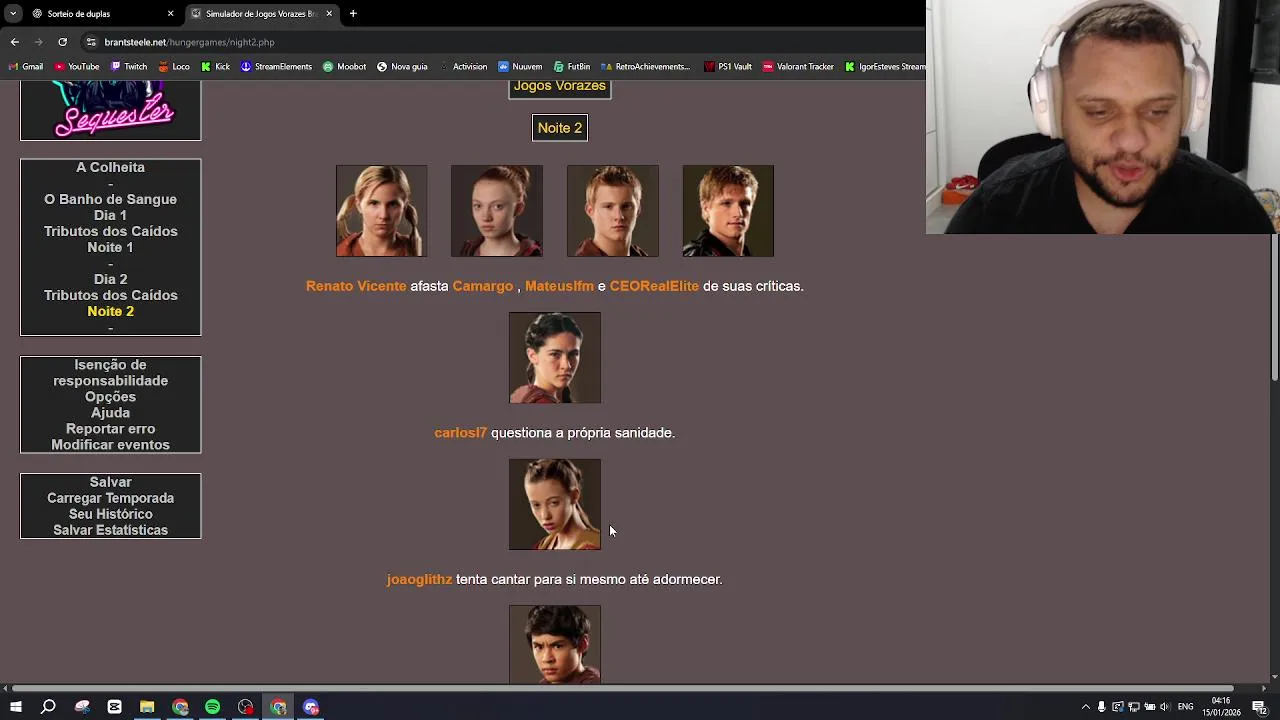Open the Valorant Tracker bookmark
Screen dimensions: 1280x720
point(798,67)
